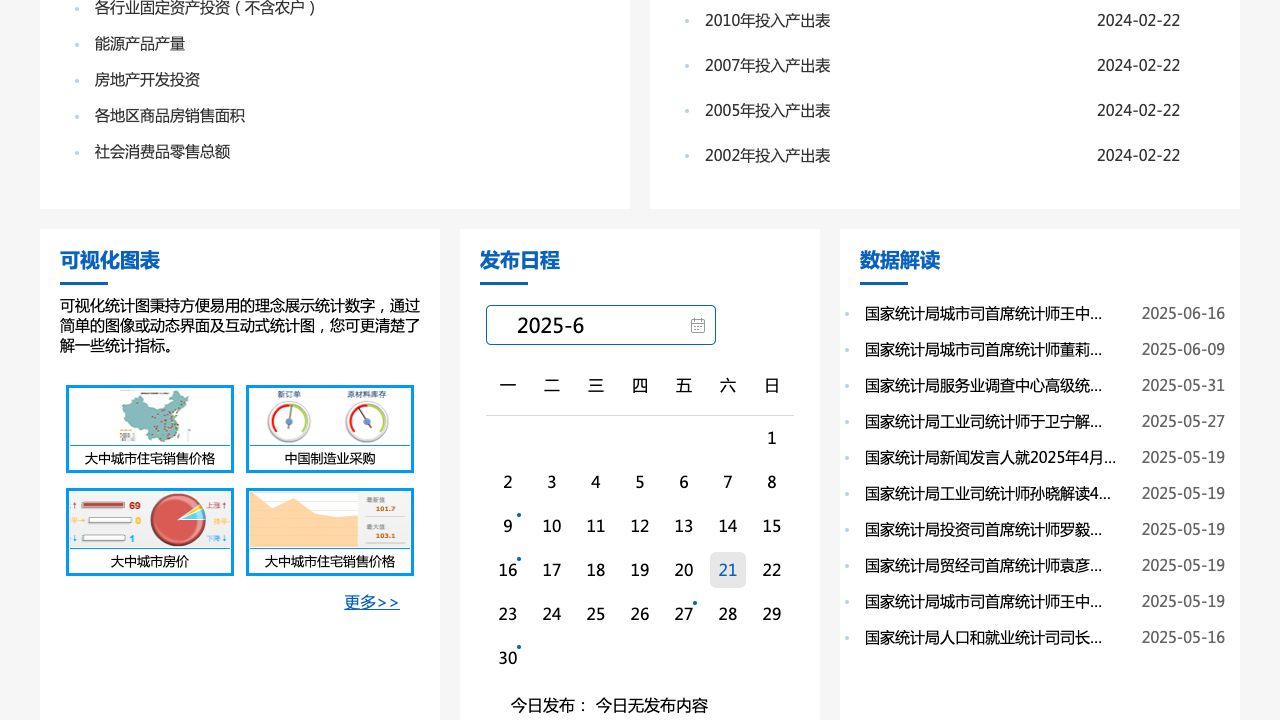Open the China map housing price thumbnail

tap(150, 428)
